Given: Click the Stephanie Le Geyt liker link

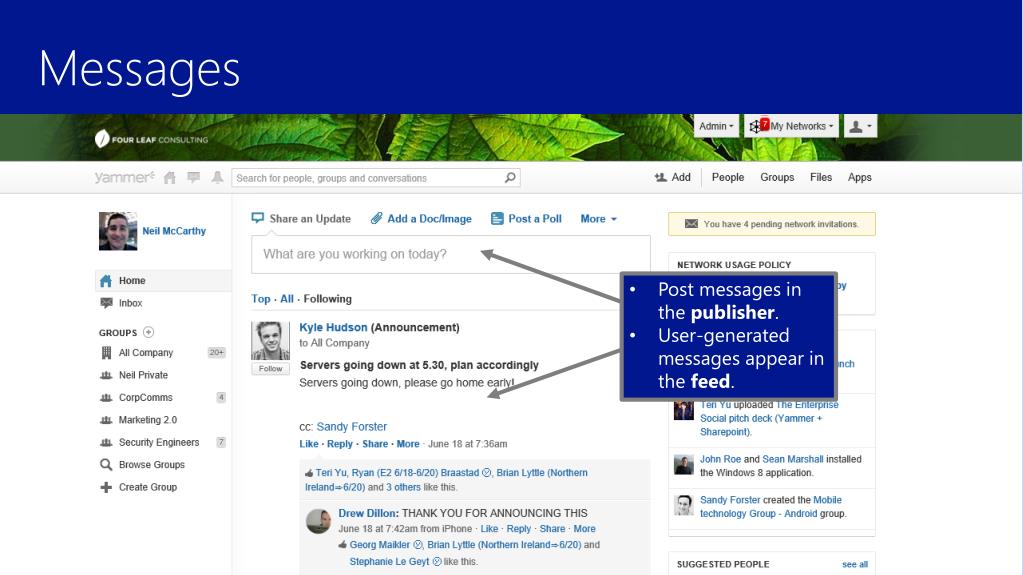Looking at the screenshot, I should click(x=389, y=562).
